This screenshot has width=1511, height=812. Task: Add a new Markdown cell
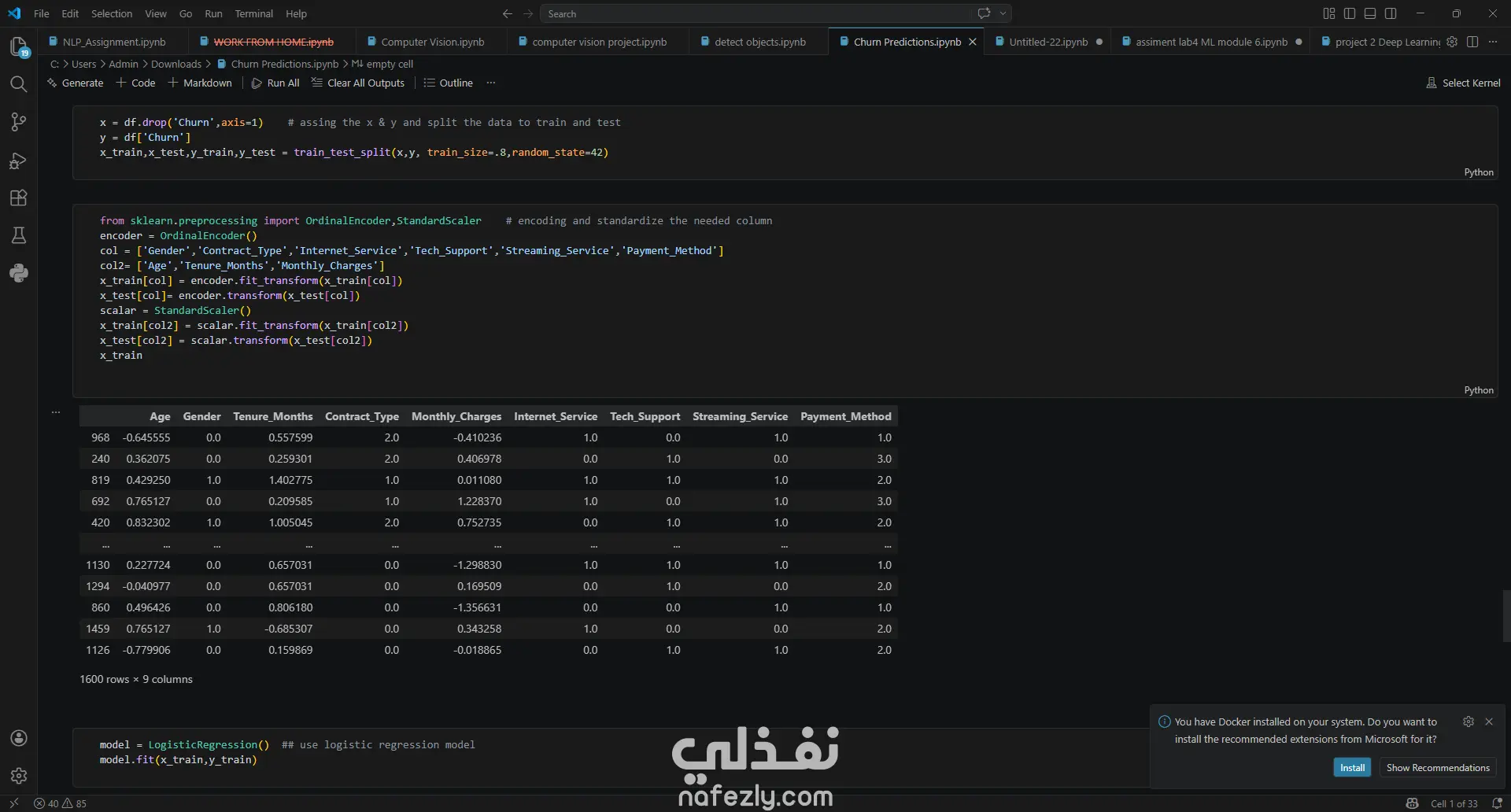tap(200, 83)
